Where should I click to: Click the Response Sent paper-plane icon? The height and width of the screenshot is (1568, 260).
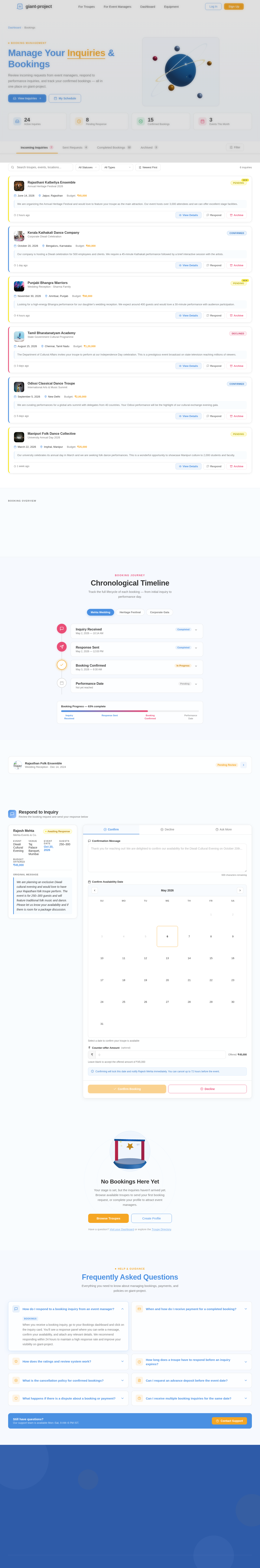pyautogui.click(x=62, y=647)
